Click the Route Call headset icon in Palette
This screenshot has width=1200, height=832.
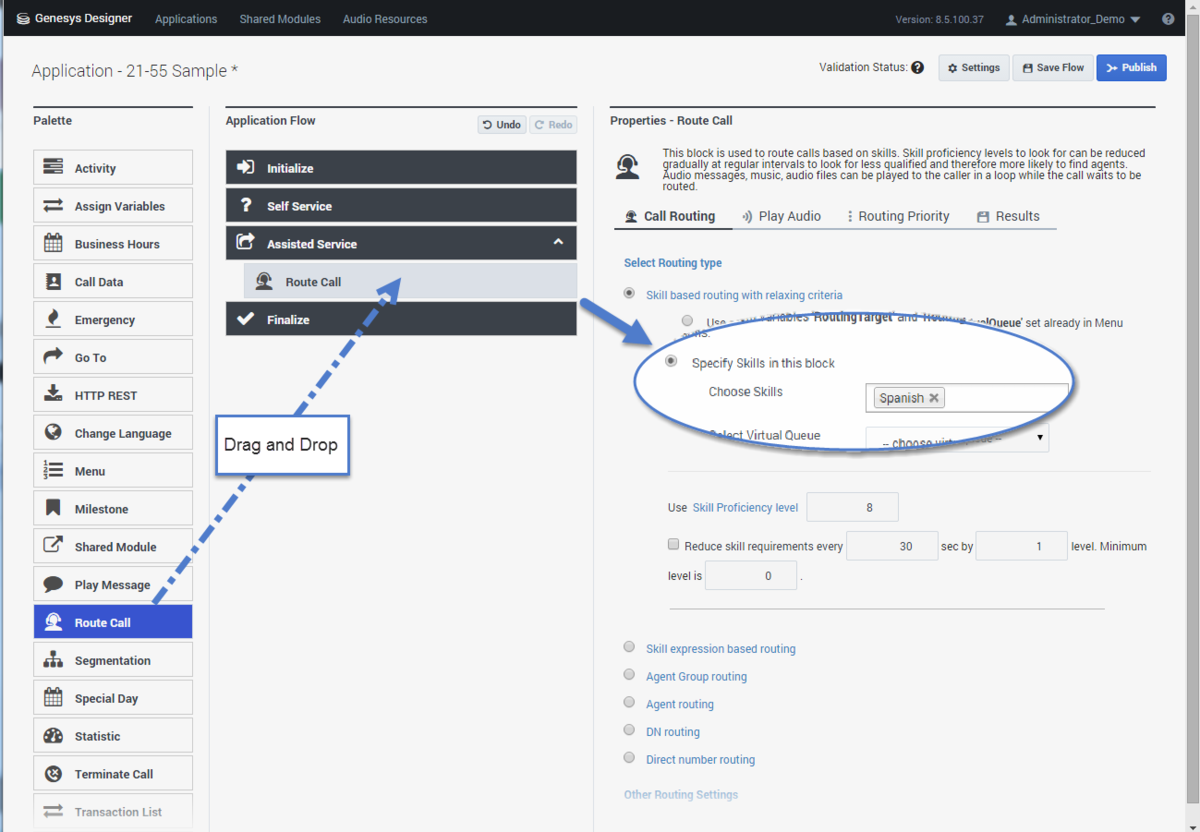[x=54, y=622]
